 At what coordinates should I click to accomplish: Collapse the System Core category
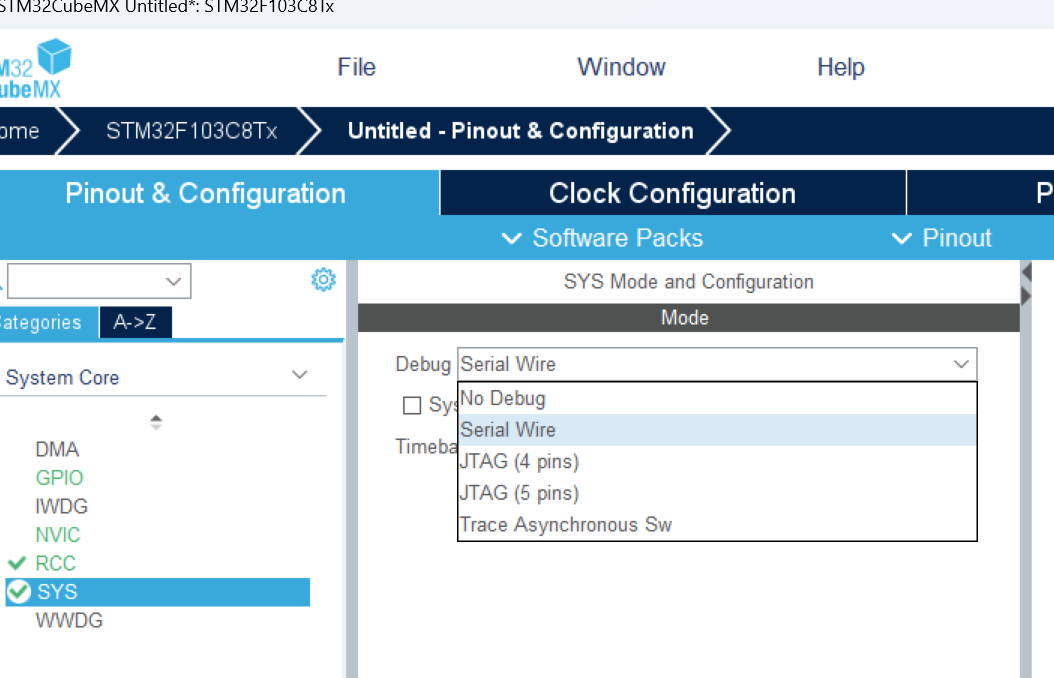pos(300,374)
